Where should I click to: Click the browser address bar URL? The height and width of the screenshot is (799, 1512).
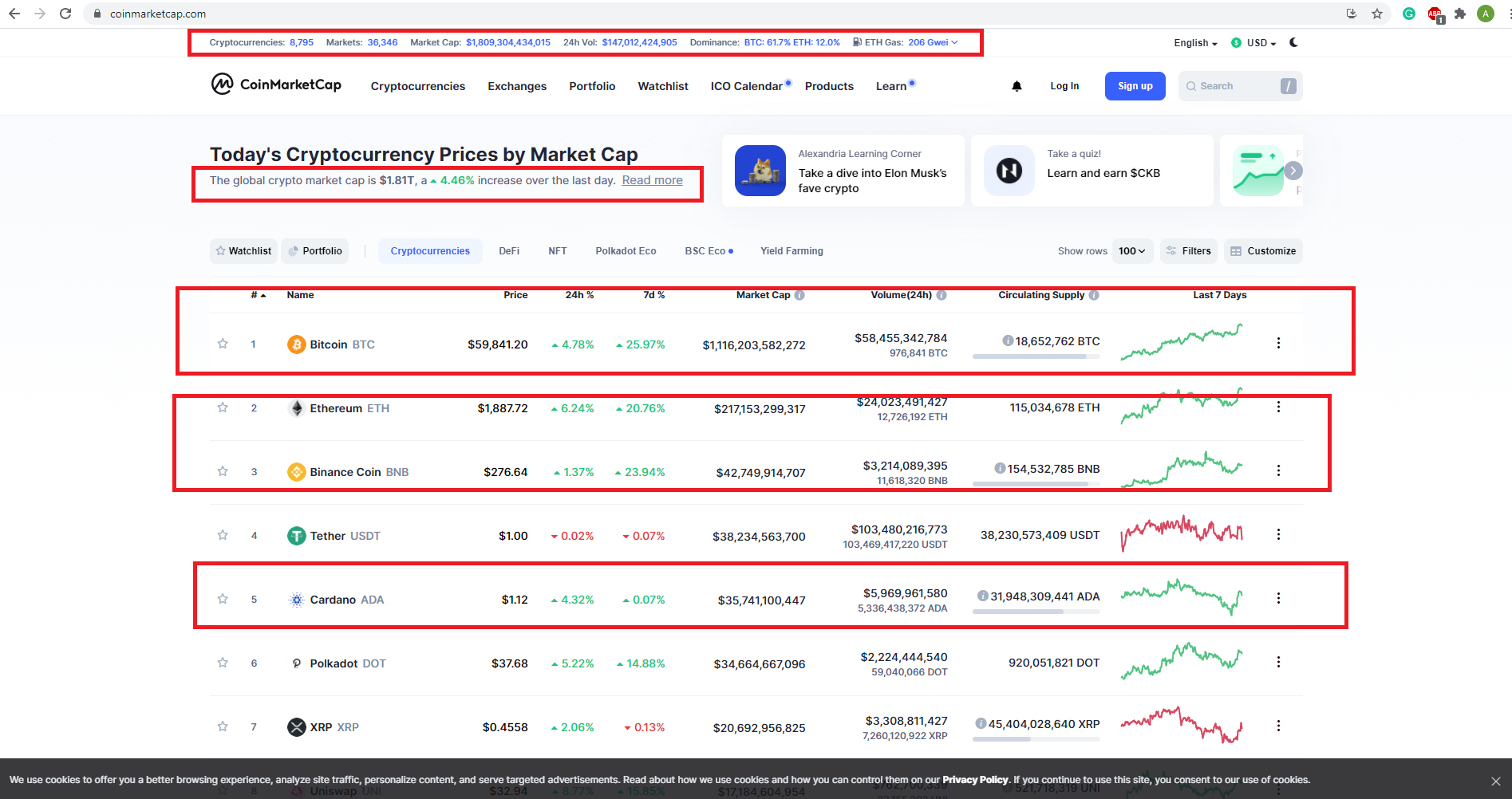158,14
